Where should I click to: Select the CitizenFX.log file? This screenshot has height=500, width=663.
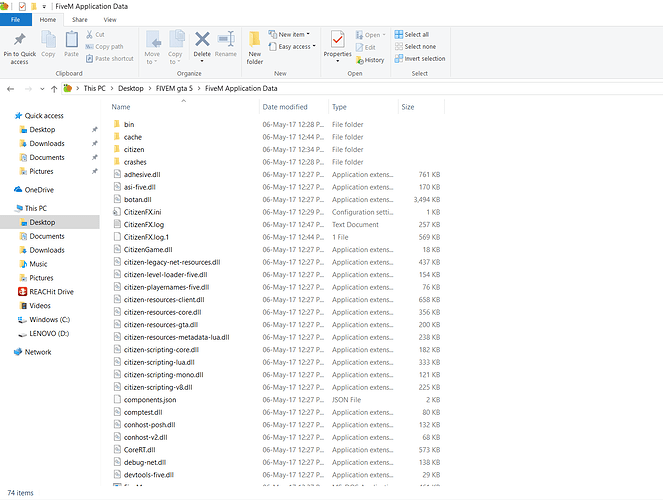point(144,224)
